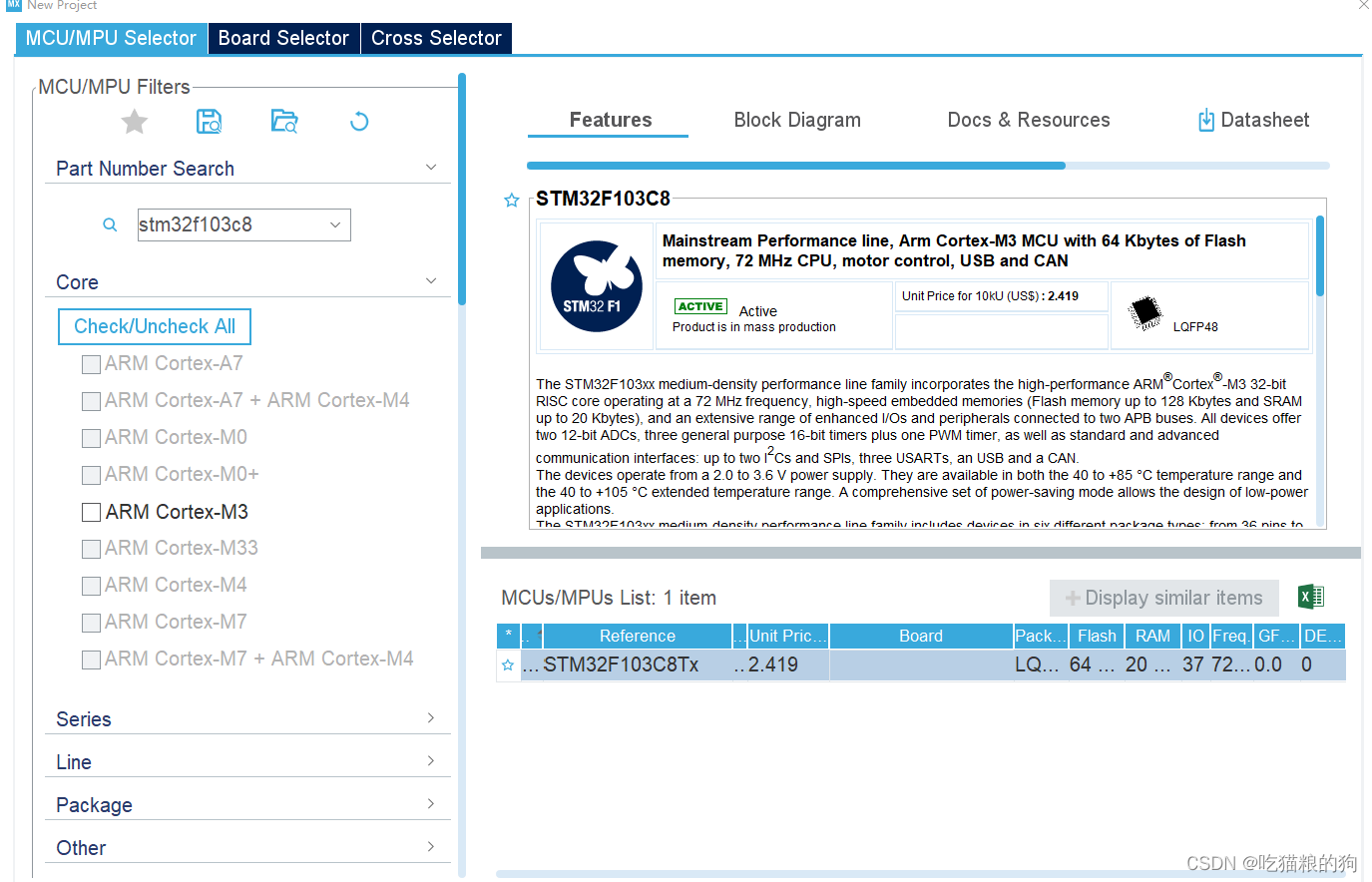Image resolution: width=1372 pixels, height=882 pixels.
Task: Select the STM32F103C8Tx reference cell
Action: point(638,665)
